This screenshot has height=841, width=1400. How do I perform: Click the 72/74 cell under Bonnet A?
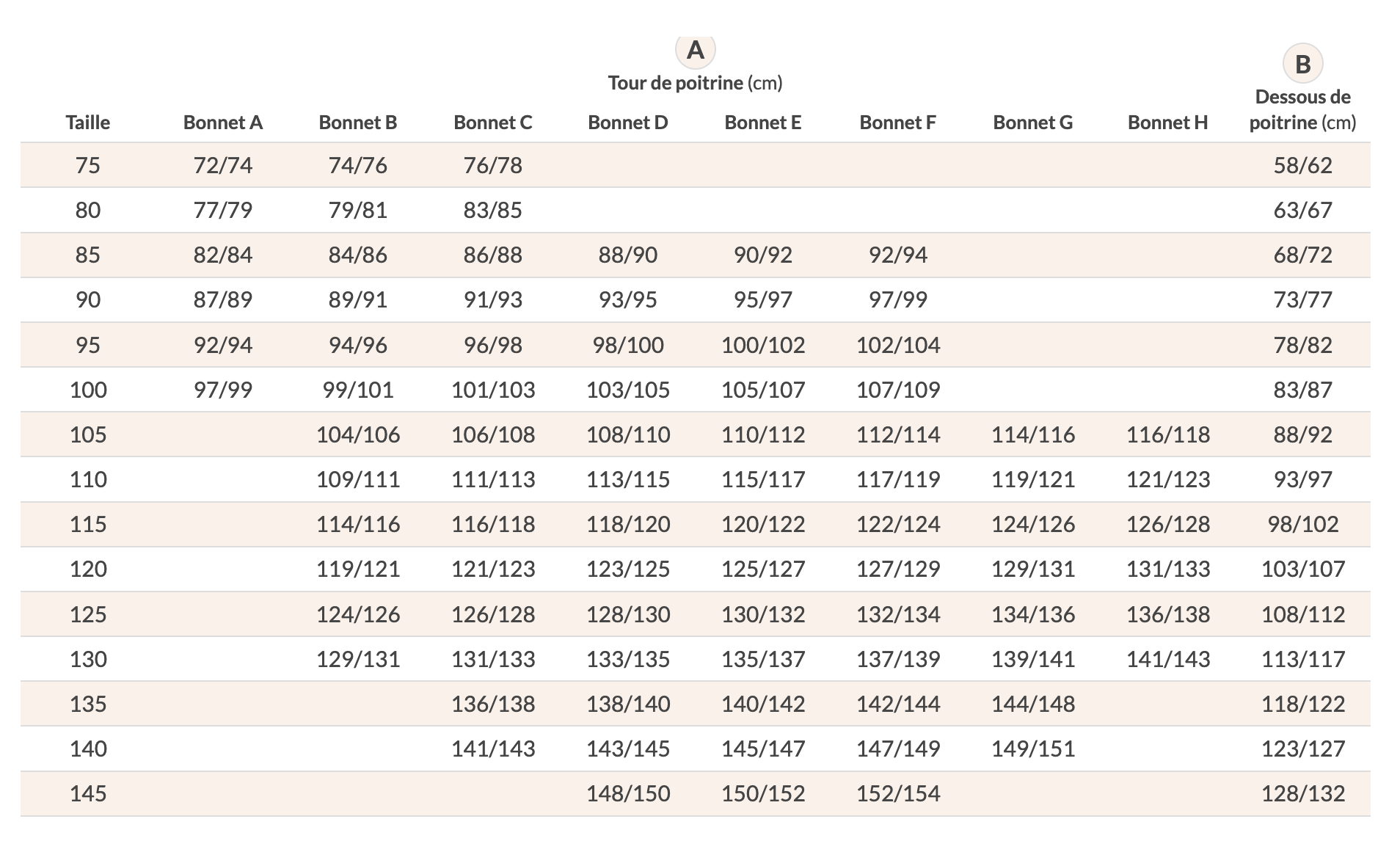tap(223, 165)
